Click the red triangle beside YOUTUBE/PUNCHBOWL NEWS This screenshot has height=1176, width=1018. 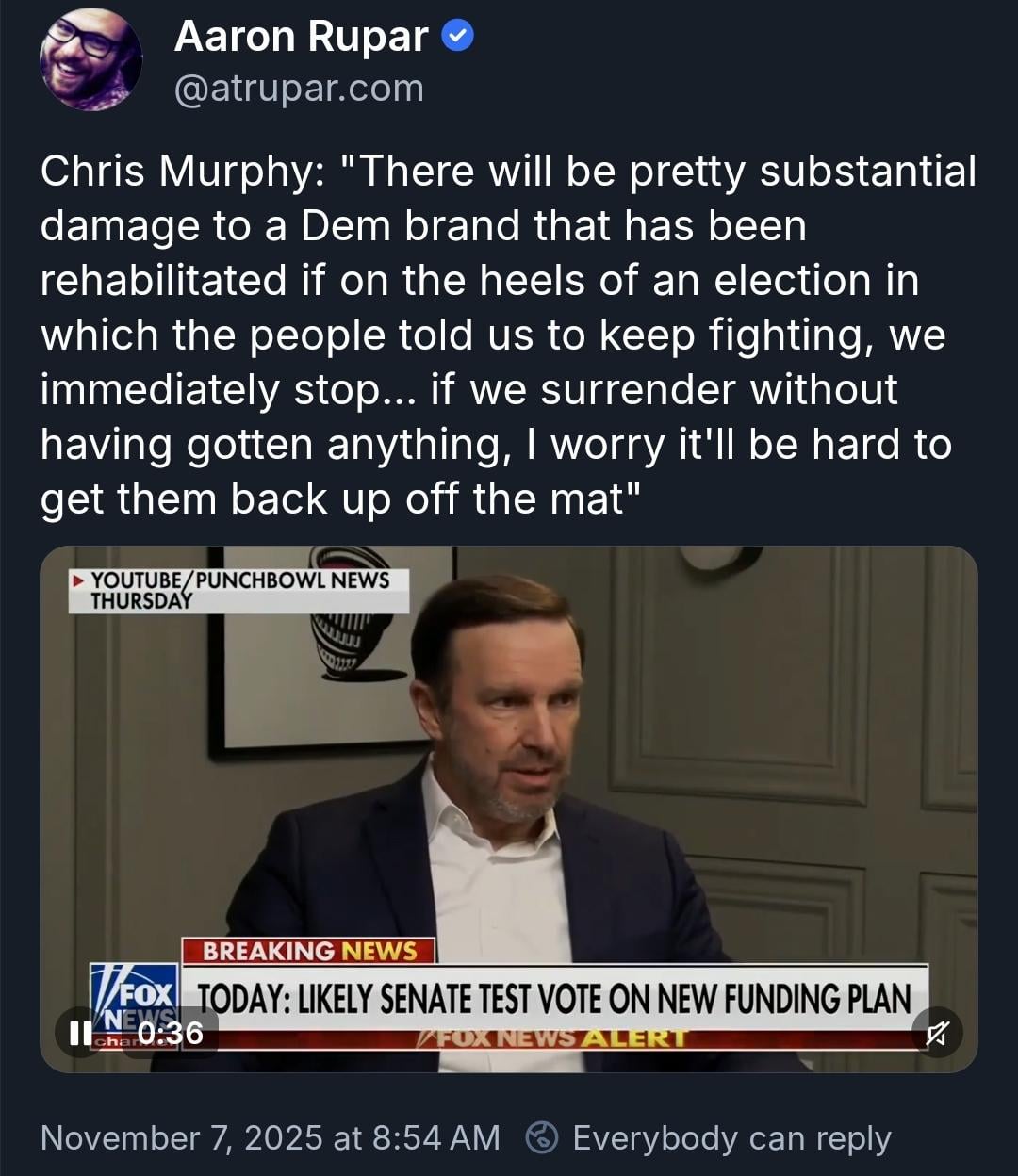click(78, 580)
